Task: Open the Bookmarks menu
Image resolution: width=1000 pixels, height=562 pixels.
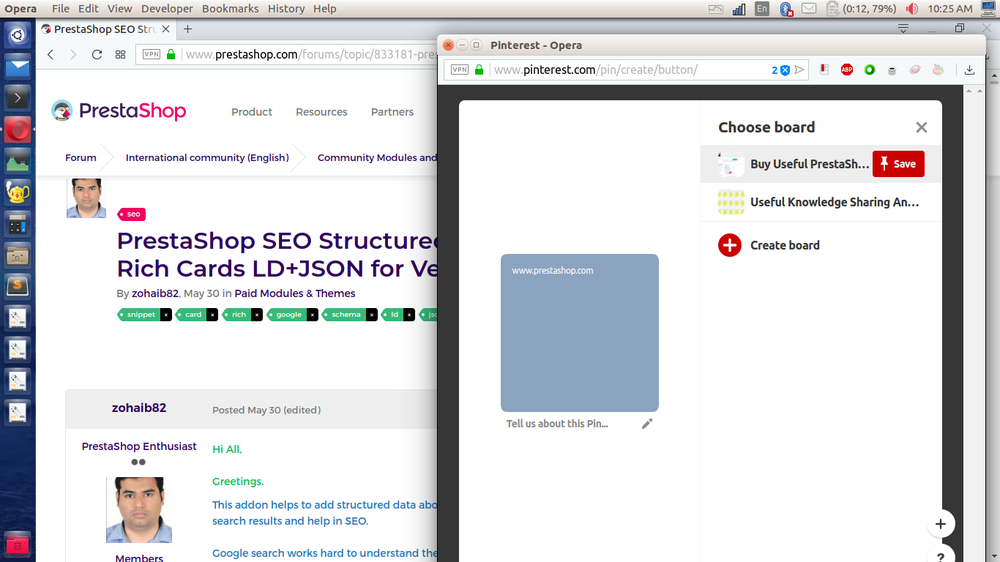Action: [230, 9]
